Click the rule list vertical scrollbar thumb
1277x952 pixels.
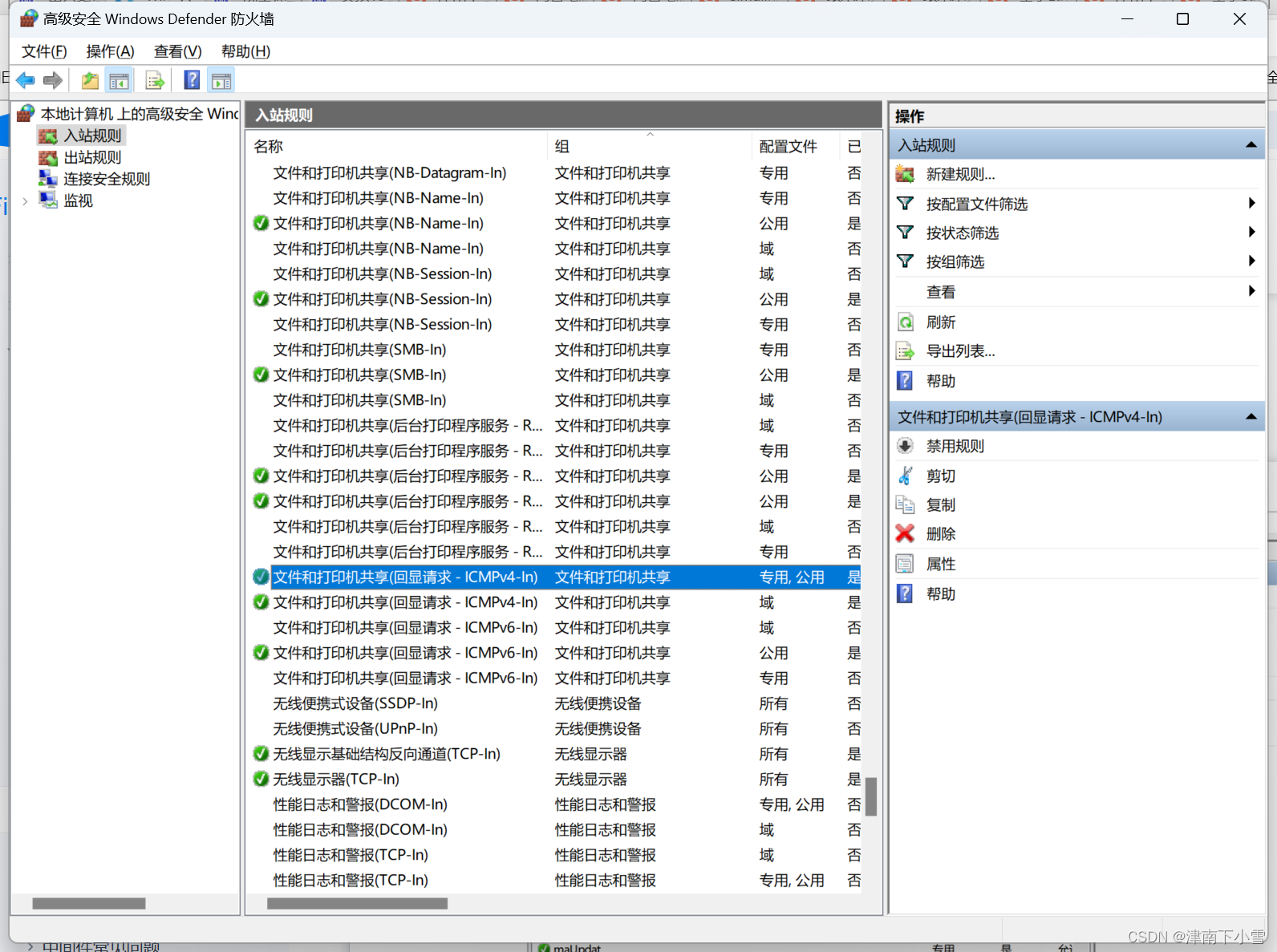click(x=871, y=796)
